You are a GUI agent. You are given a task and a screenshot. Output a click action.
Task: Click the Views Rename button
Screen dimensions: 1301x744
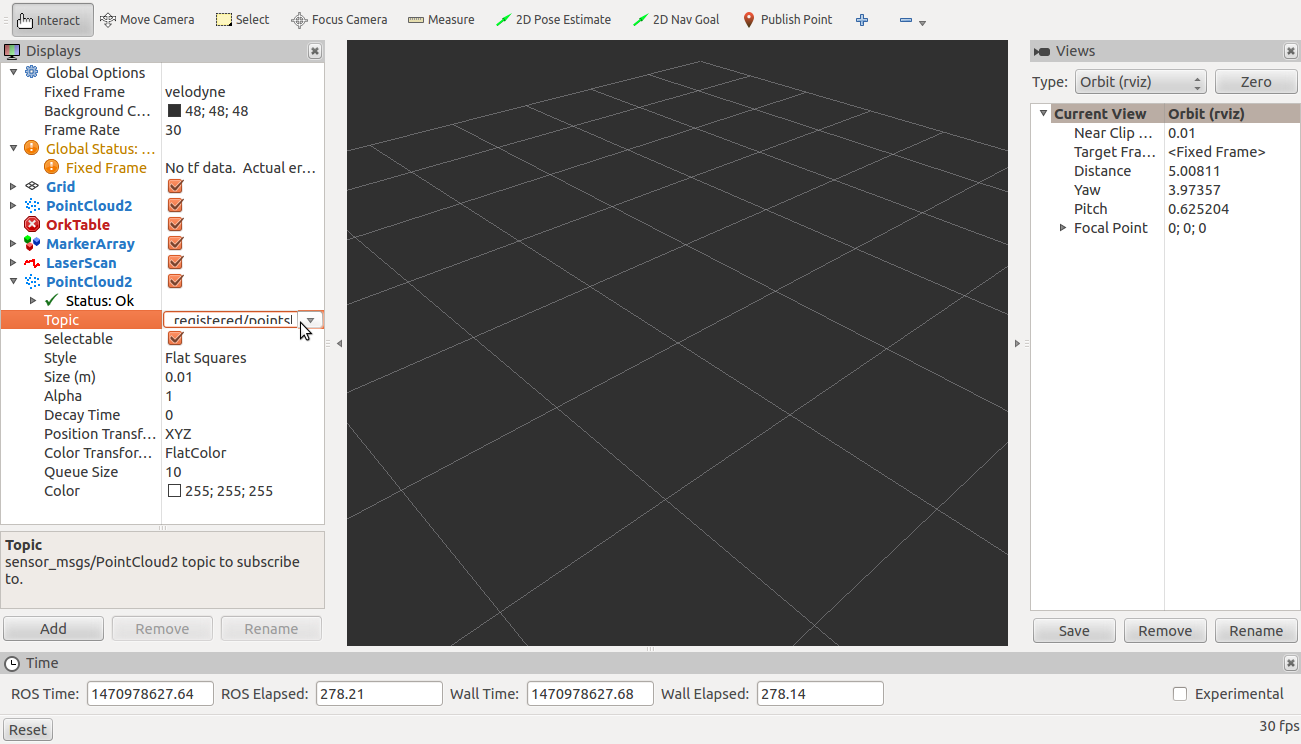coord(1256,630)
